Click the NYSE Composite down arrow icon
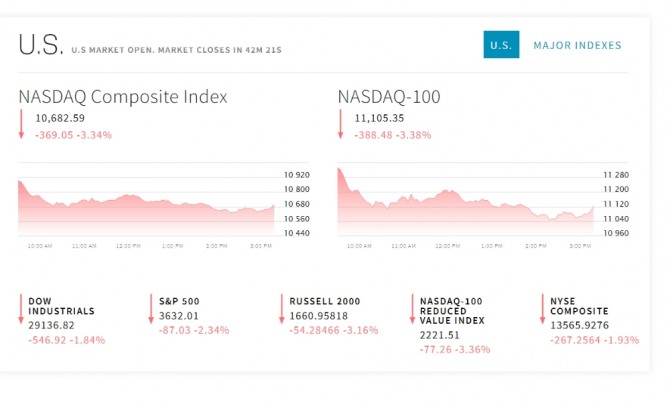Screen dimensions: 670x410 543,308
